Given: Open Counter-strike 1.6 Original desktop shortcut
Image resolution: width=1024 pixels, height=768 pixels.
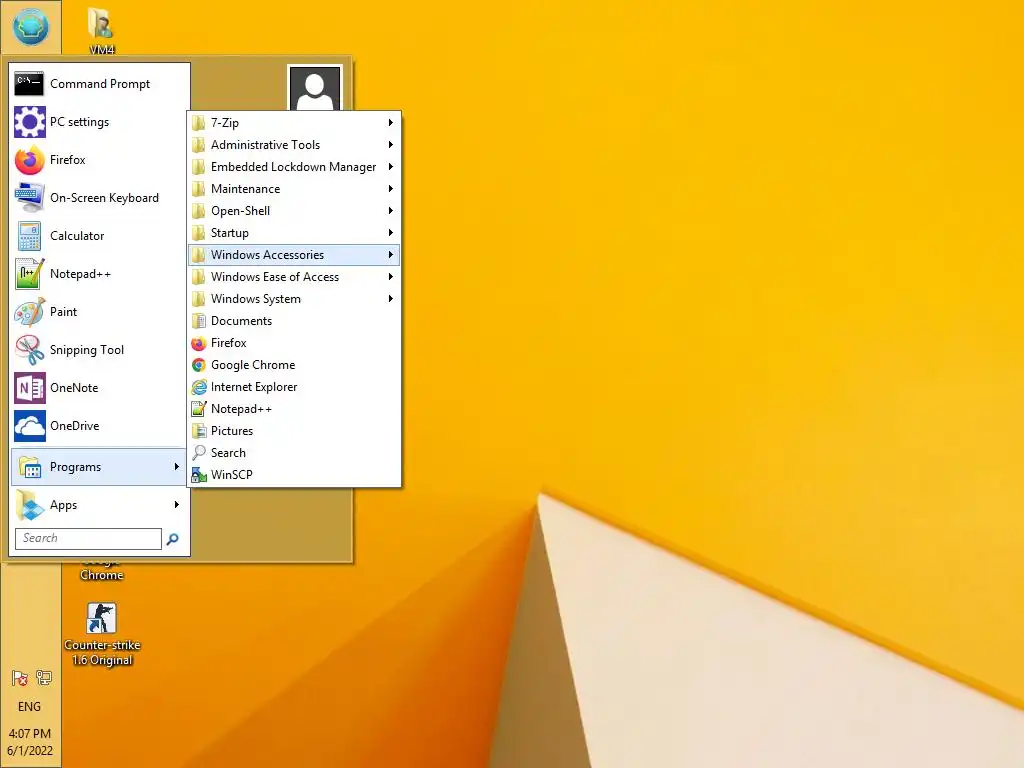Looking at the screenshot, I should point(102,634).
